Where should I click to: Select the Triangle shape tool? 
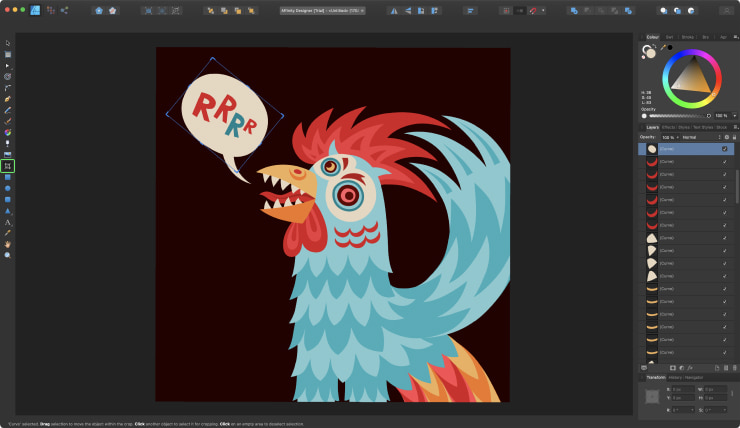pyautogui.click(x=8, y=211)
